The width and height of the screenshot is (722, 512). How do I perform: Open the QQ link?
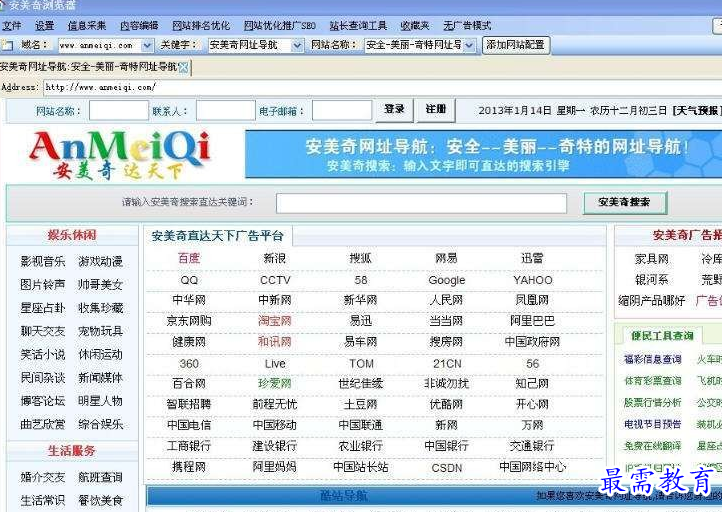tap(189, 280)
